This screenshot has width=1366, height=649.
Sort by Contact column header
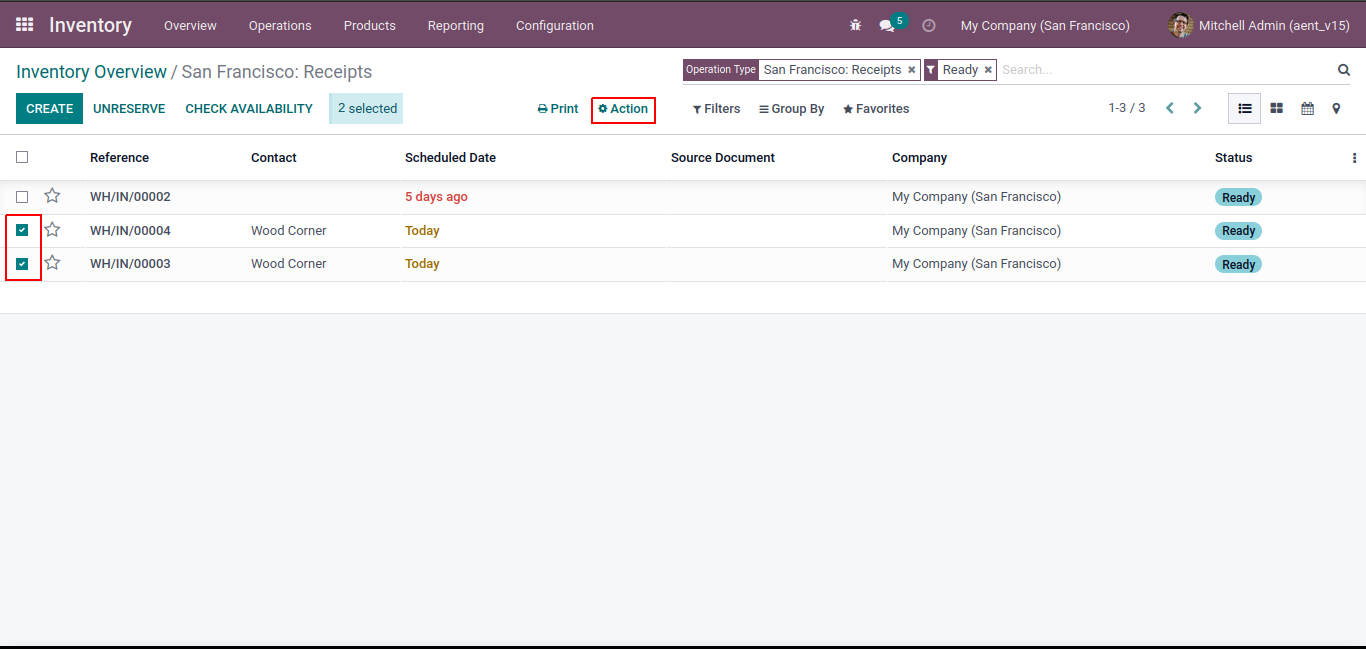click(x=274, y=158)
